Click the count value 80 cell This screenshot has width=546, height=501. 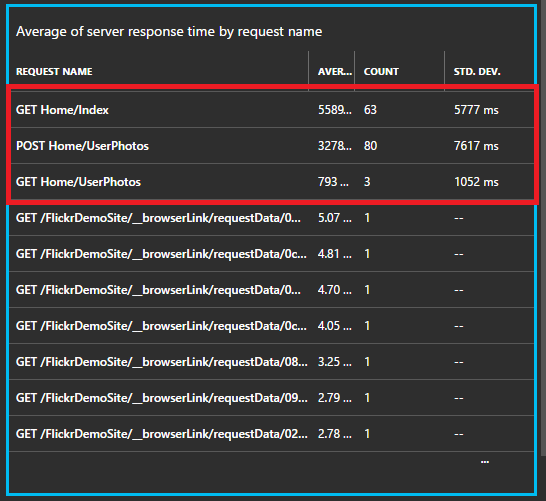pyautogui.click(x=370, y=146)
